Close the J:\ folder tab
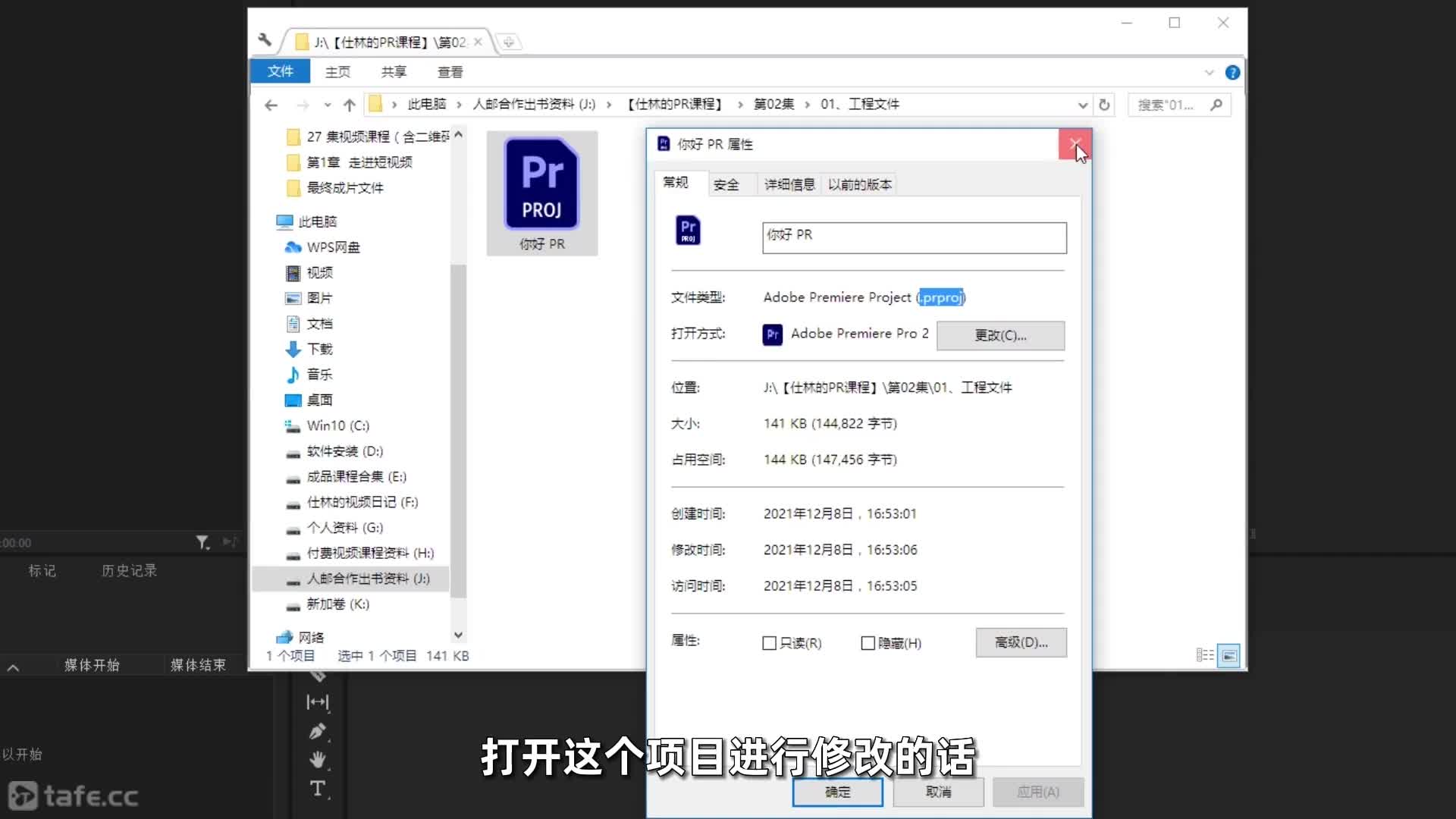This screenshot has height=819, width=1456. (x=478, y=42)
